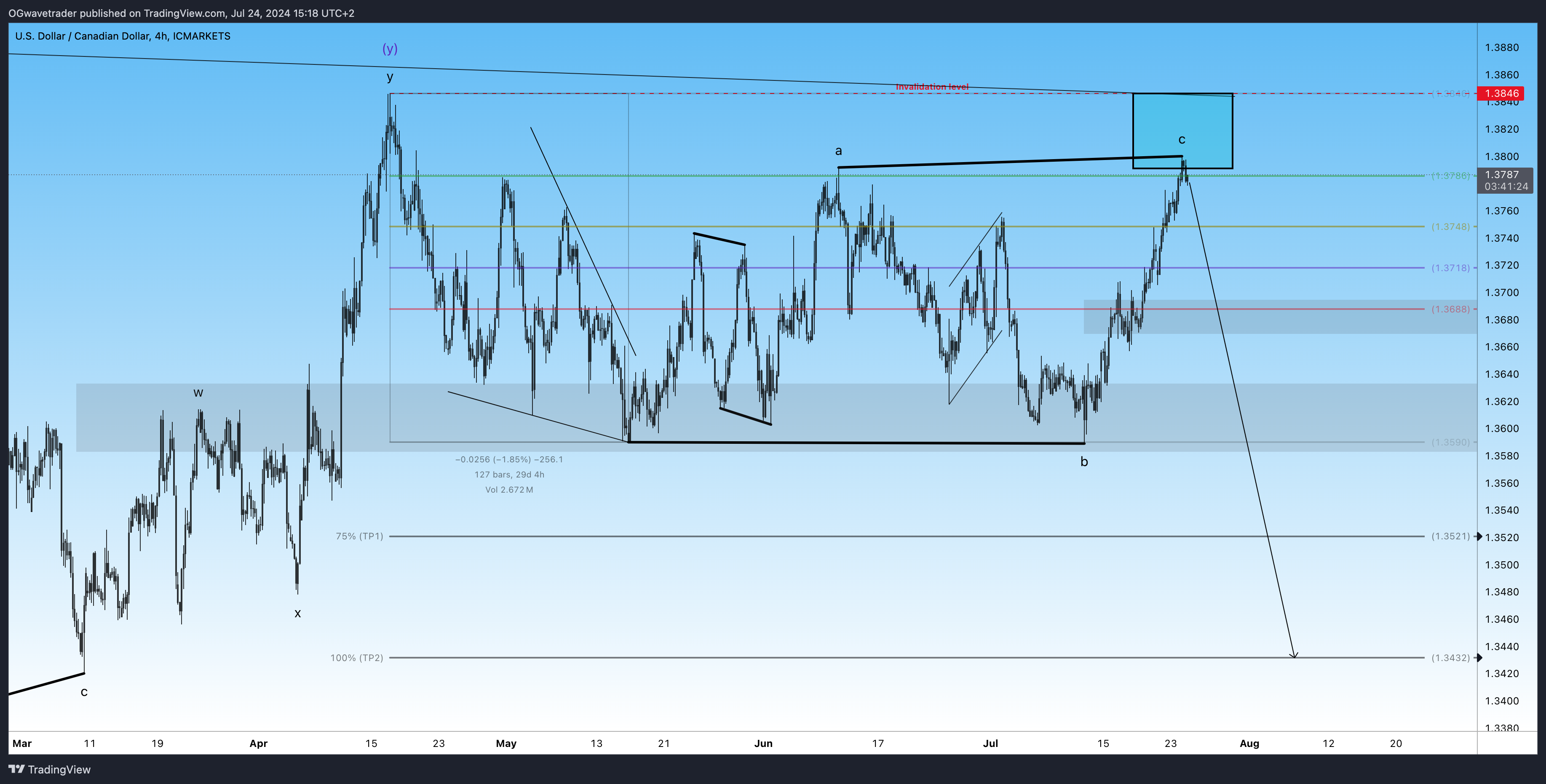Image resolution: width=1546 pixels, height=784 pixels.
Task: Click the 1.3460 price axis label
Action: coord(1502,620)
